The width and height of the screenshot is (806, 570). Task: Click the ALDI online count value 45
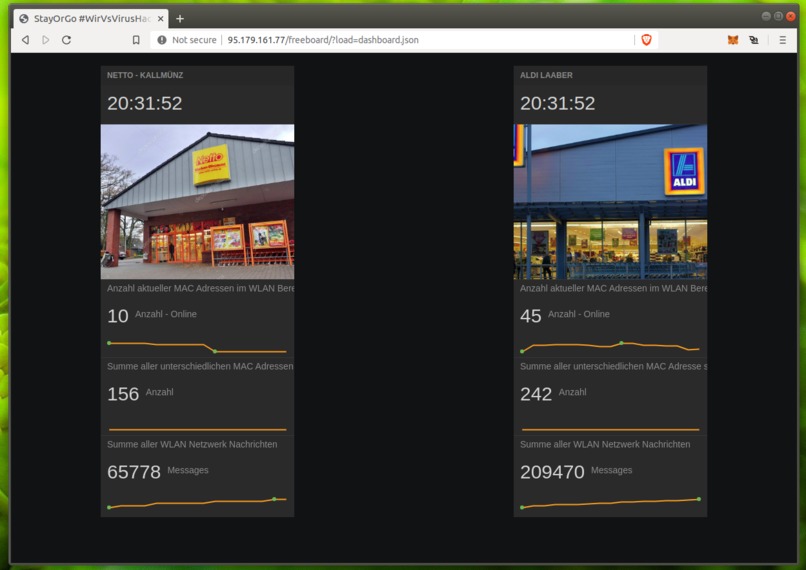[x=530, y=316]
